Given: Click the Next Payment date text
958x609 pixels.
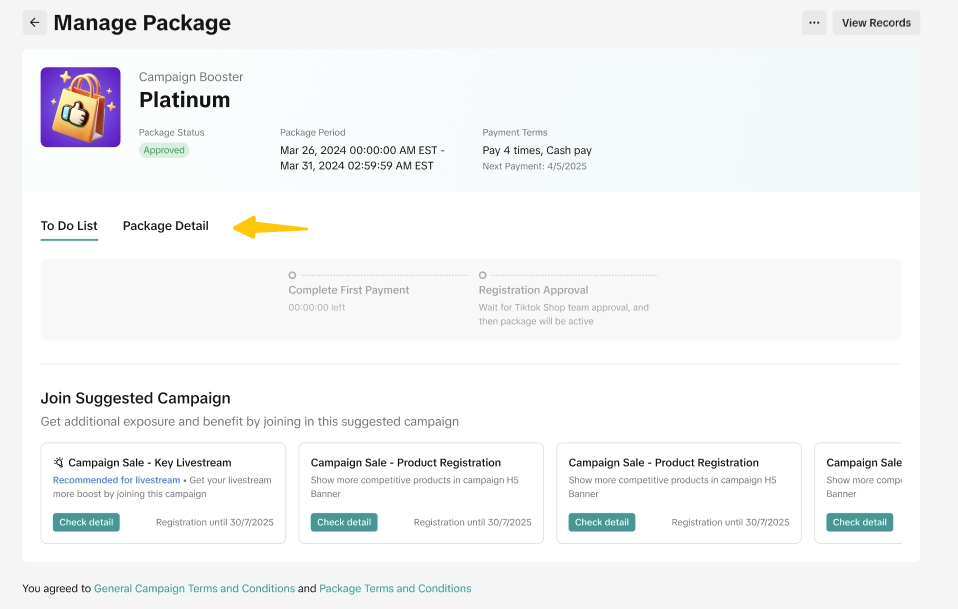Looking at the screenshot, I should coord(534,166).
